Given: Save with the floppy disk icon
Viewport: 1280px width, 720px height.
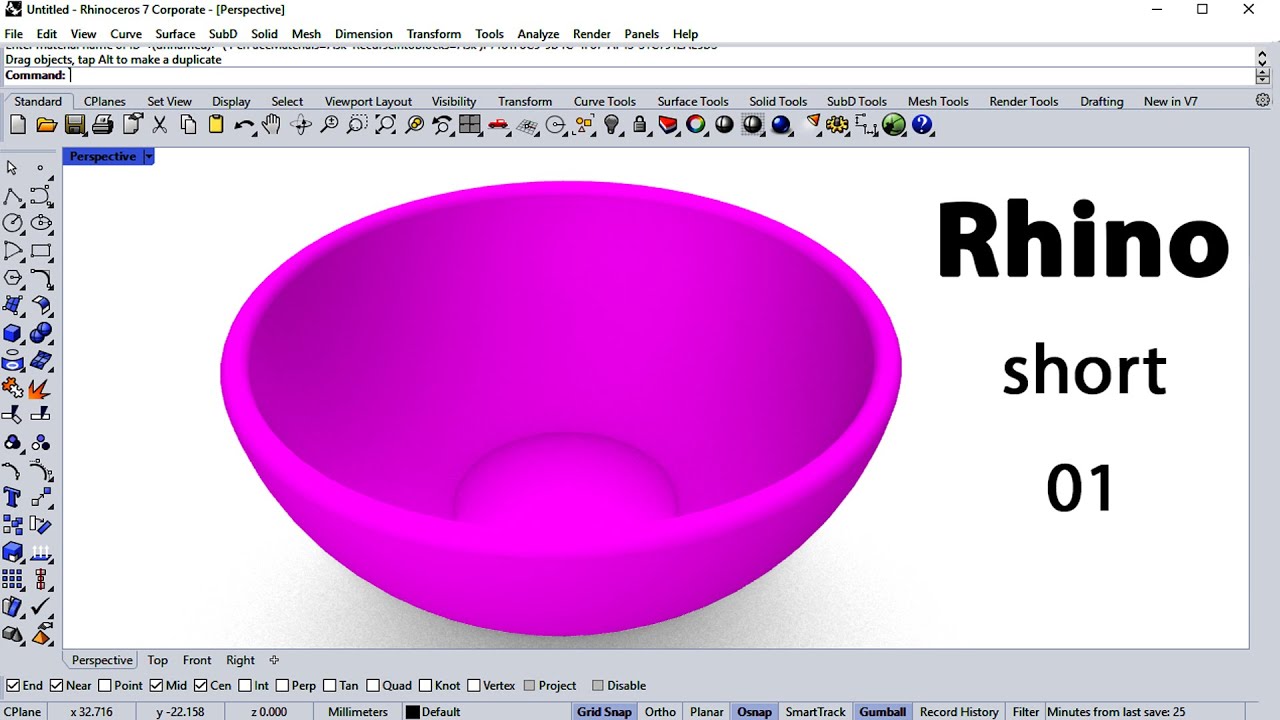Looking at the screenshot, I should [x=75, y=125].
